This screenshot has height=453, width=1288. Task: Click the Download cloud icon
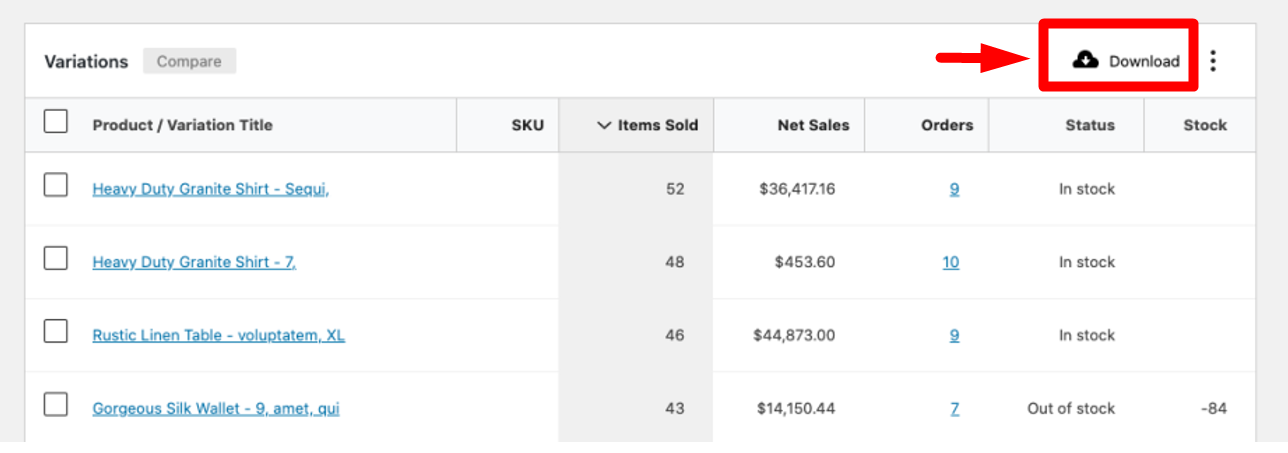pos(1085,61)
